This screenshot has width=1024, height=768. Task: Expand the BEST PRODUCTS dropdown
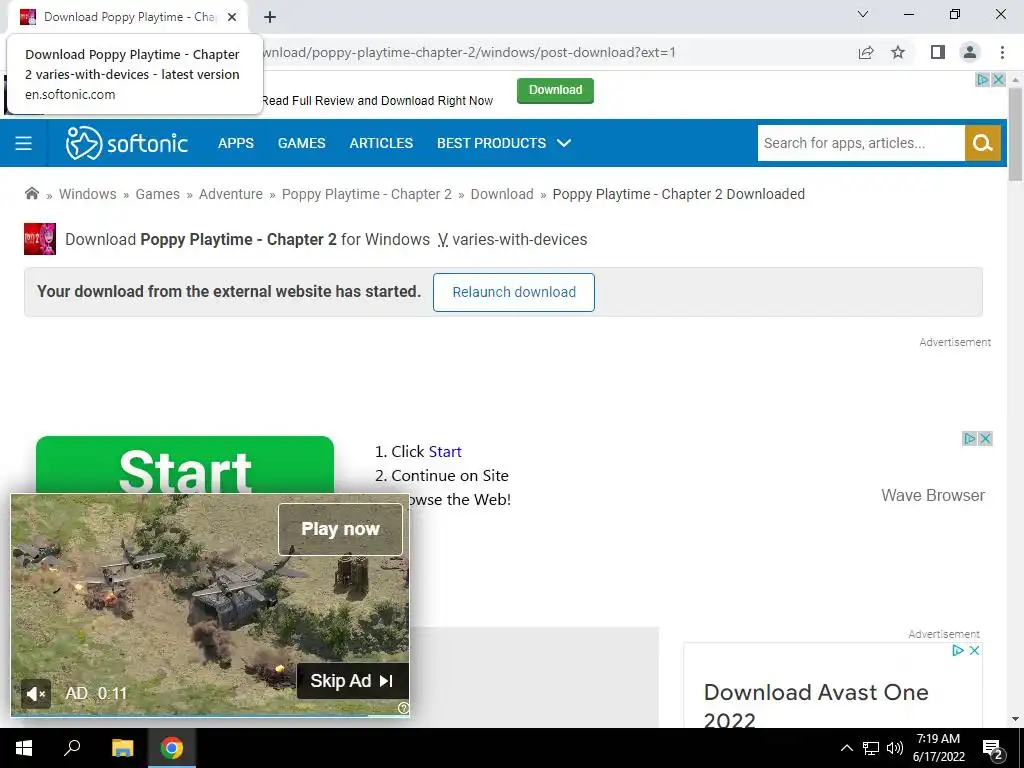[x=504, y=143]
